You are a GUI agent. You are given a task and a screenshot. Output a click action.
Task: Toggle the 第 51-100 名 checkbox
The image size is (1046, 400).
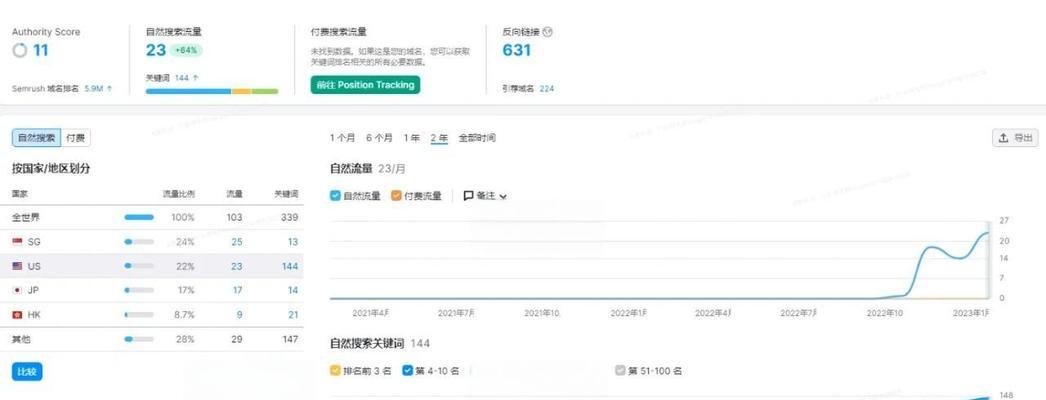[620, 371]
